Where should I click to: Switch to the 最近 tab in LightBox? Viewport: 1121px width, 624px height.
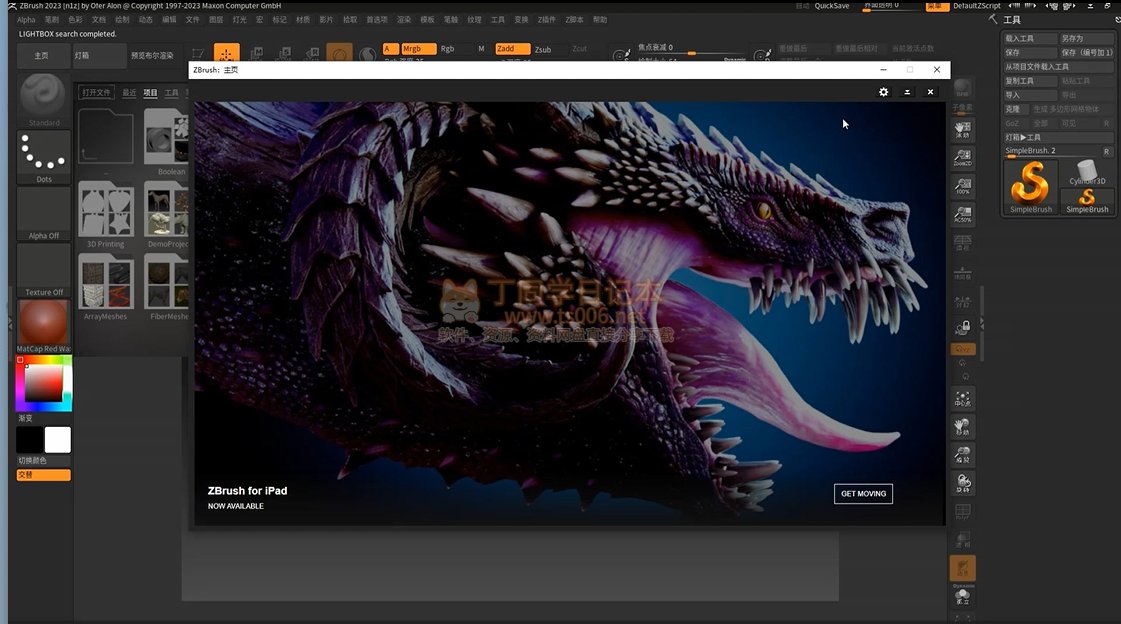(129, 93)
